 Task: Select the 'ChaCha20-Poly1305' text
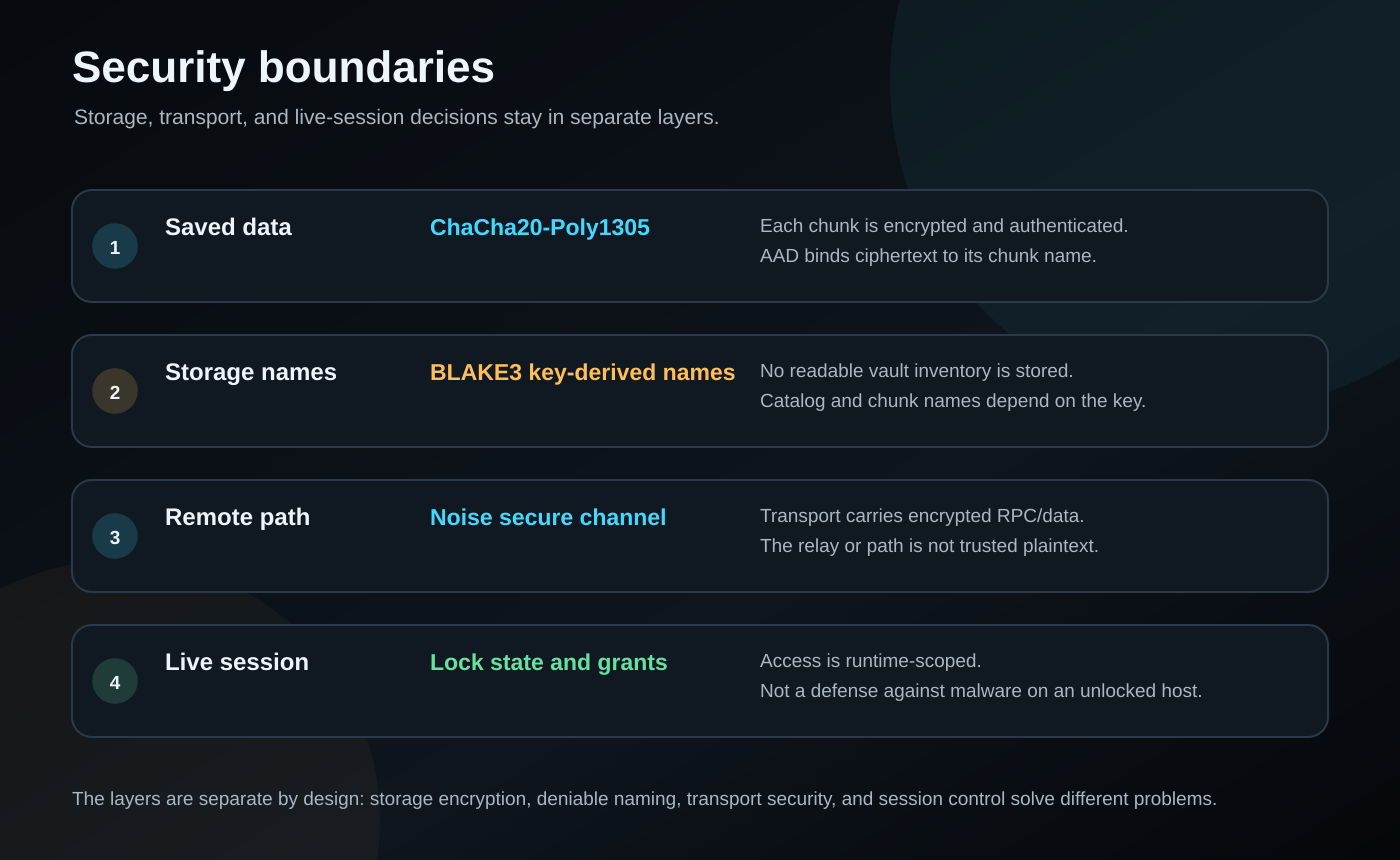tap(540, 228)
